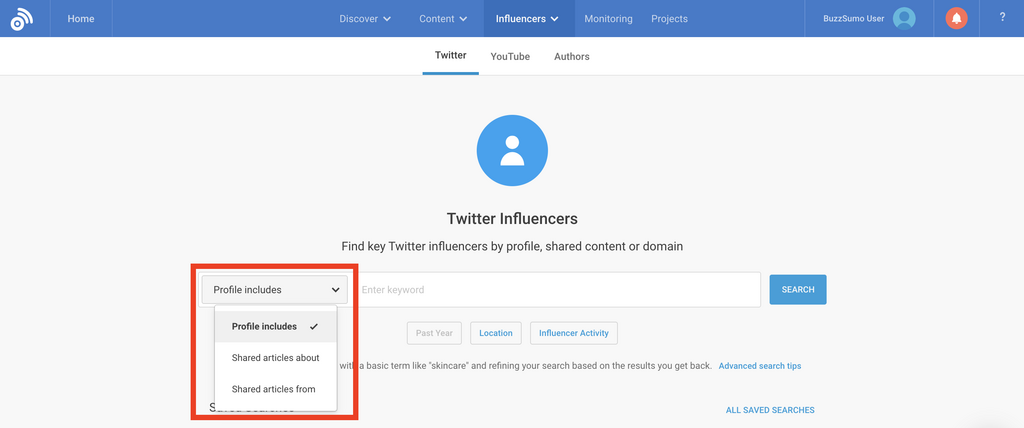
Task: Click the BuzzSumo logo icon
Action: tap(22, 18)
